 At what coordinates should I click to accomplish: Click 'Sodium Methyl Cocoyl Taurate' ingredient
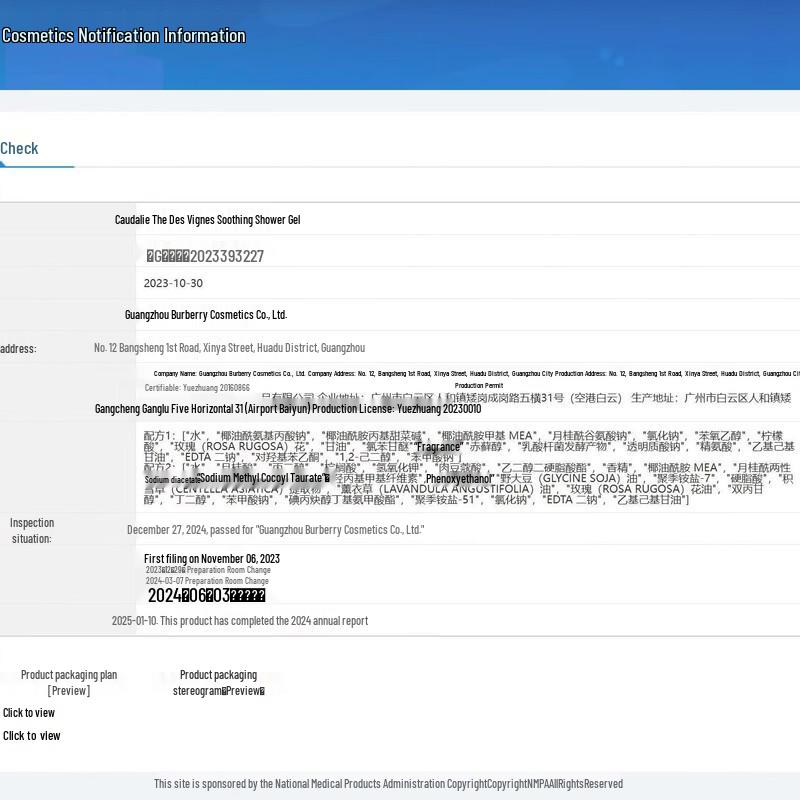[x=262, y=479]
